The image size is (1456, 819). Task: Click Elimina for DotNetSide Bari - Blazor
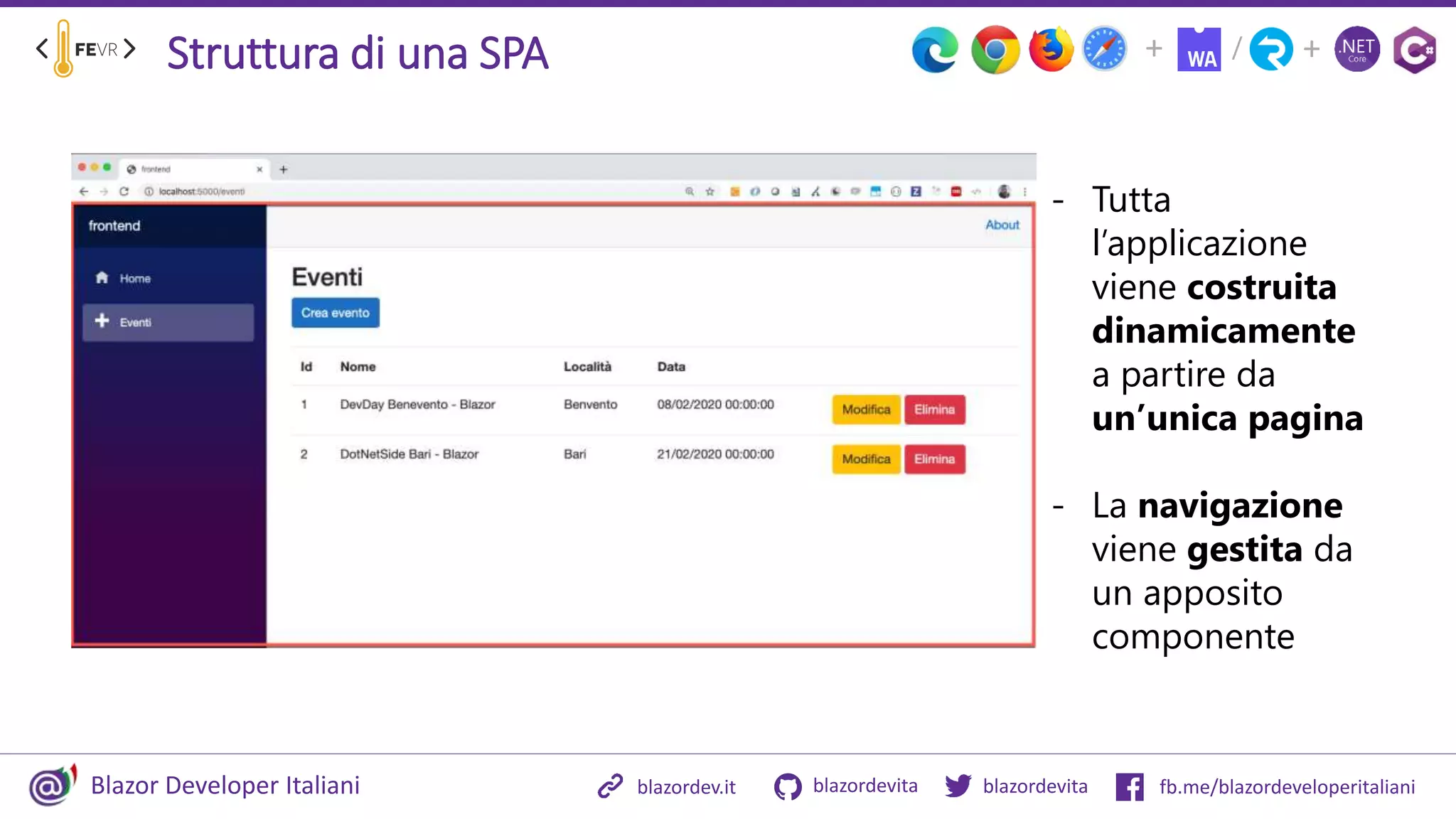[934, 459]
